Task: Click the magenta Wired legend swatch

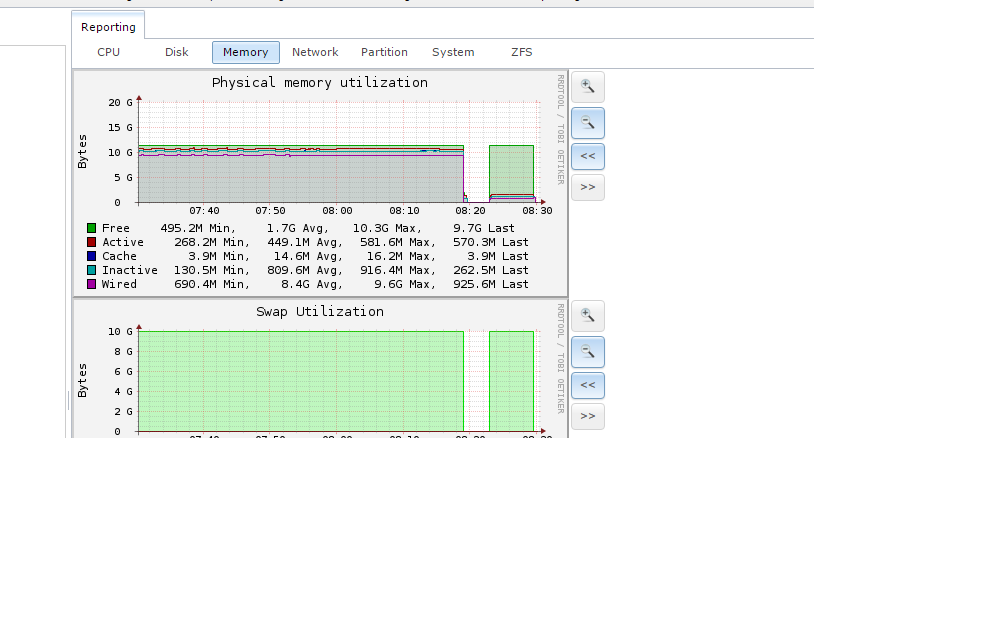Action: coord(92,284)
